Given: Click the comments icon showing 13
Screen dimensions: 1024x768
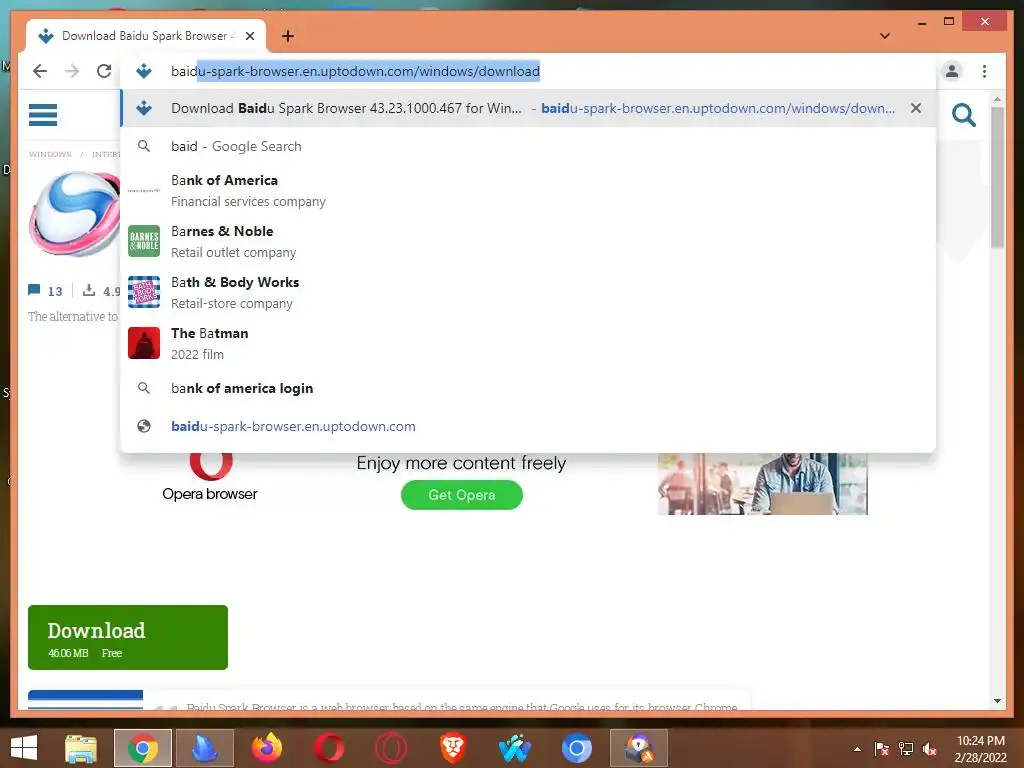Looking at the screenshot, I should coord(34,291).
